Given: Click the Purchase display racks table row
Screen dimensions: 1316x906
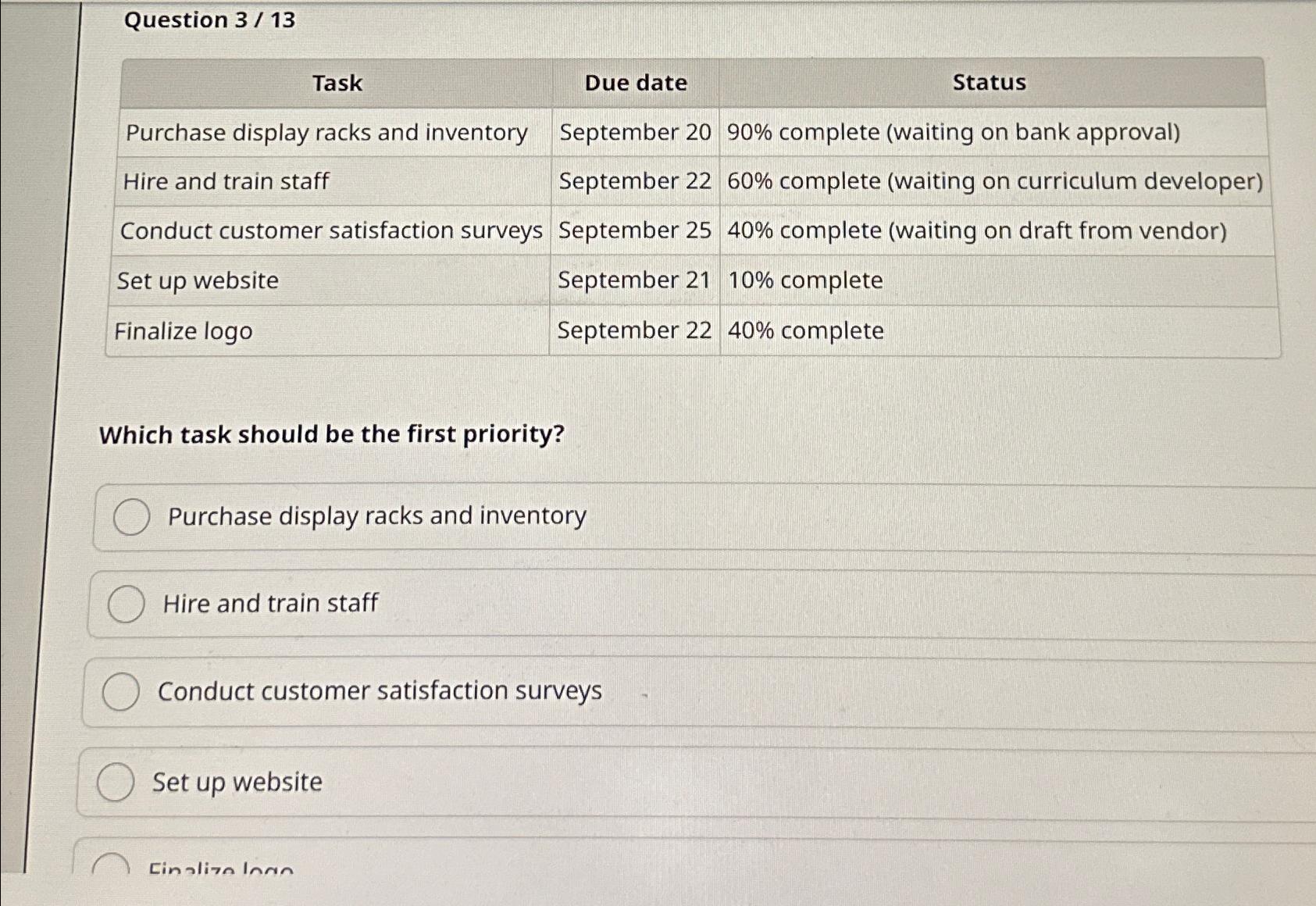Looking at the screenshot, I should pyautogui.click(x=327, y=133).
